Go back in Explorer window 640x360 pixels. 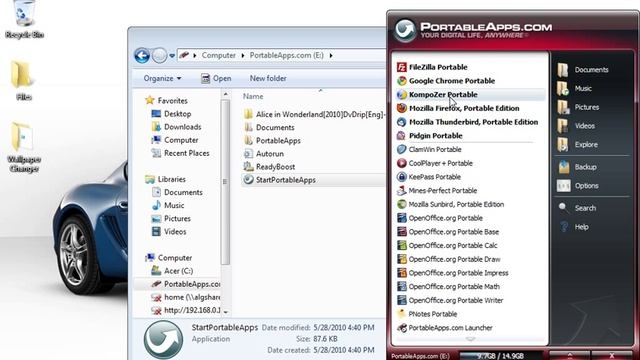click(x=142, y=56)
